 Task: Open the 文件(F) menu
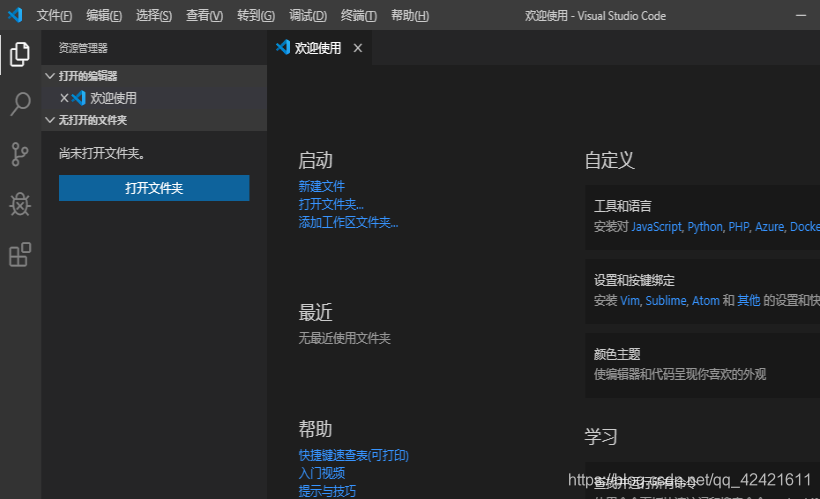coord(54,16)
